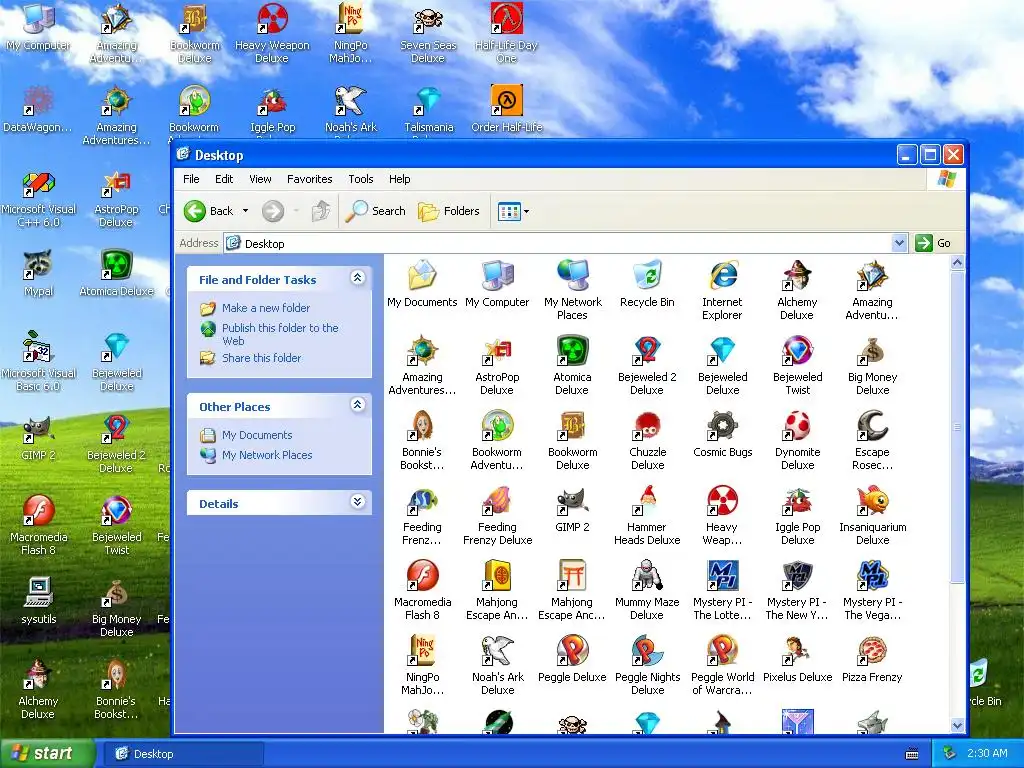
Task: Select Peggle Deluxe icon in the window
Action: point(572,652)
